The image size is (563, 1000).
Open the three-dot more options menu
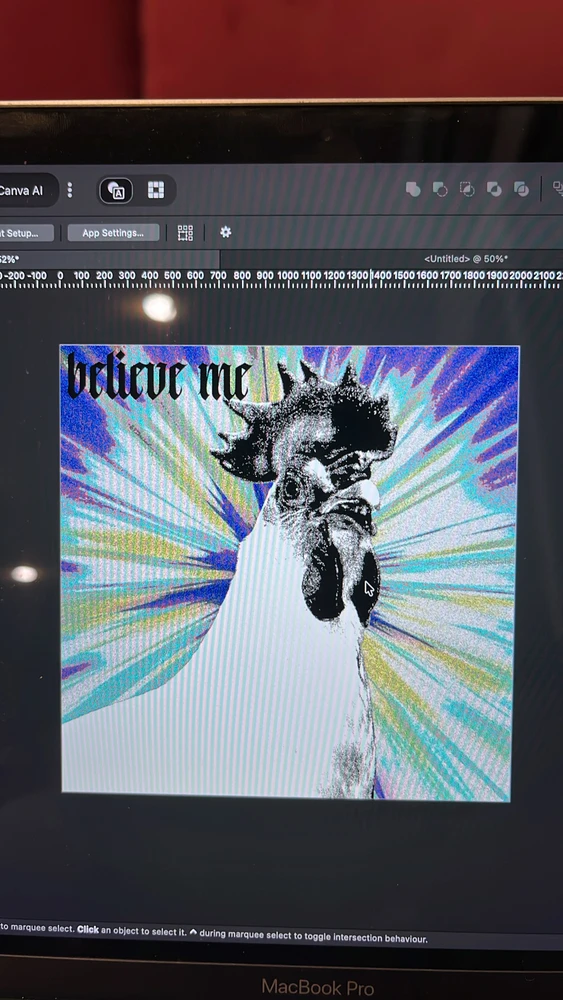click(x=70, y=190)
